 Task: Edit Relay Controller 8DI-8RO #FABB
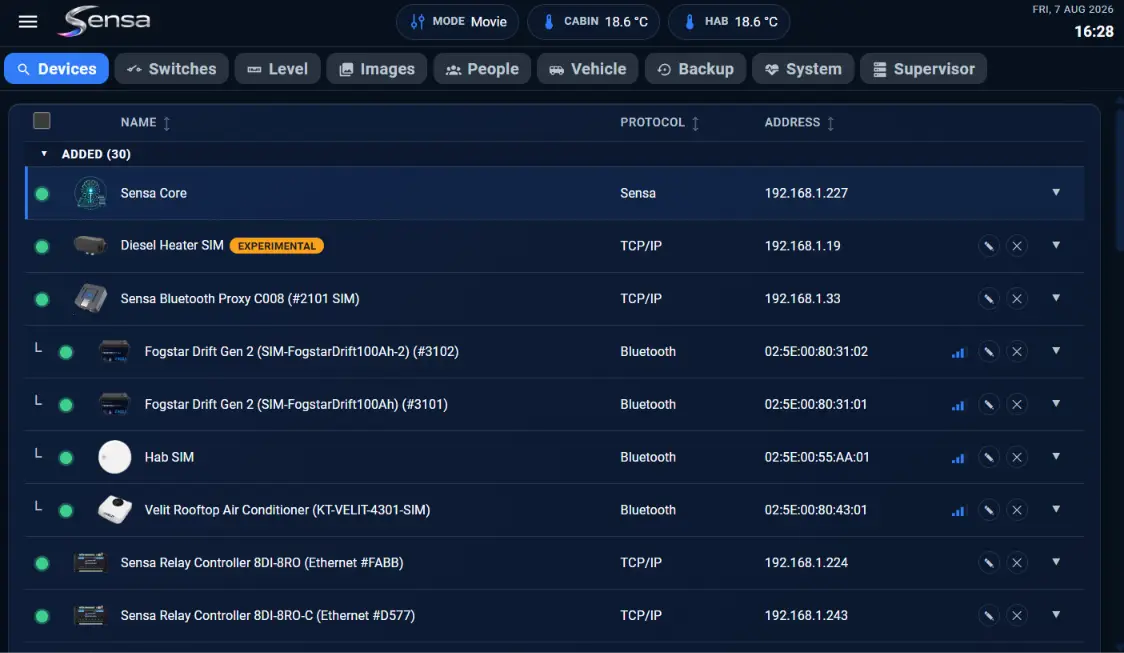pos(989,563)
